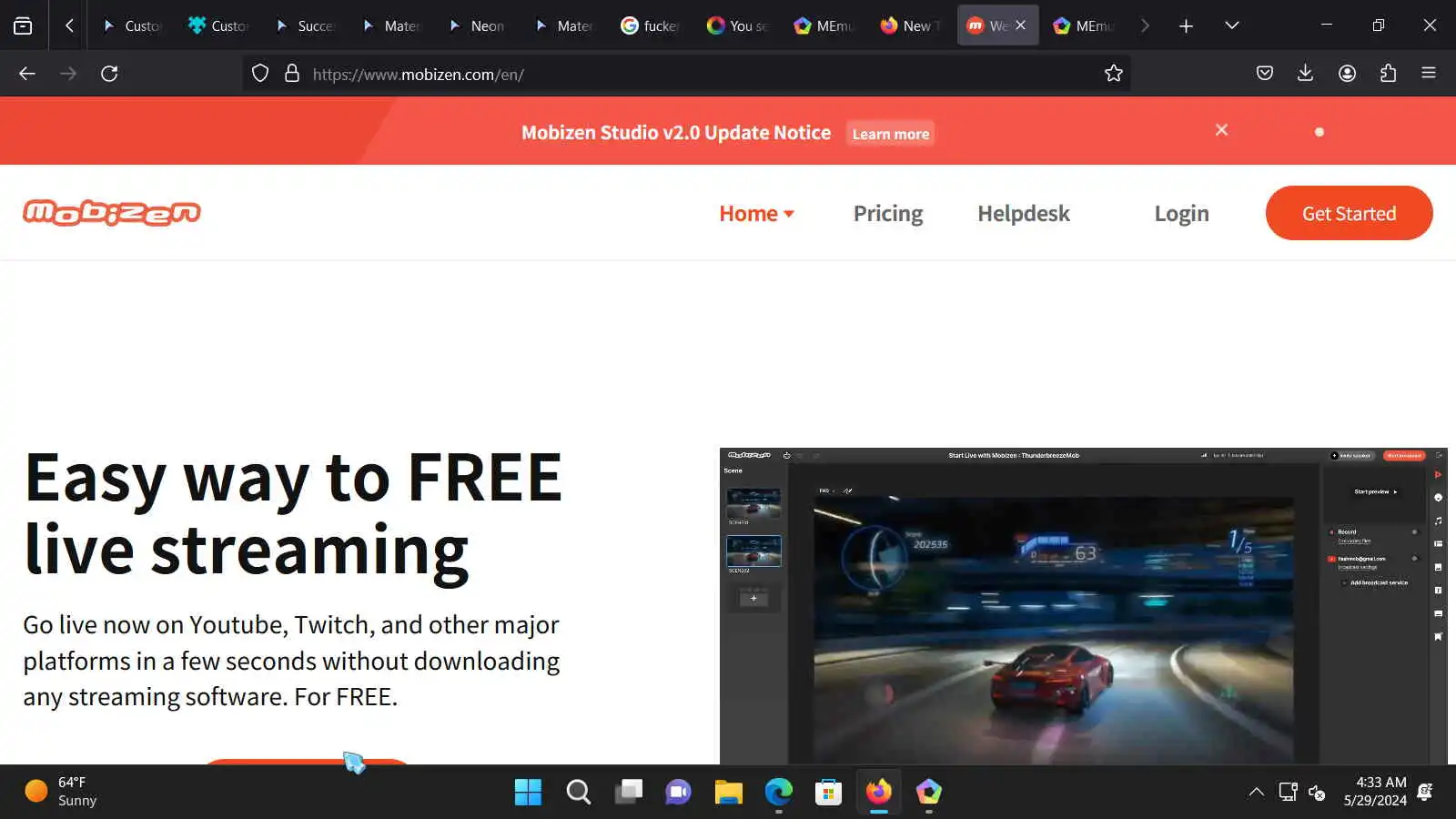Open Task View in the taskbar
This screenshot has height=819, width=1456.
point(628,792)
